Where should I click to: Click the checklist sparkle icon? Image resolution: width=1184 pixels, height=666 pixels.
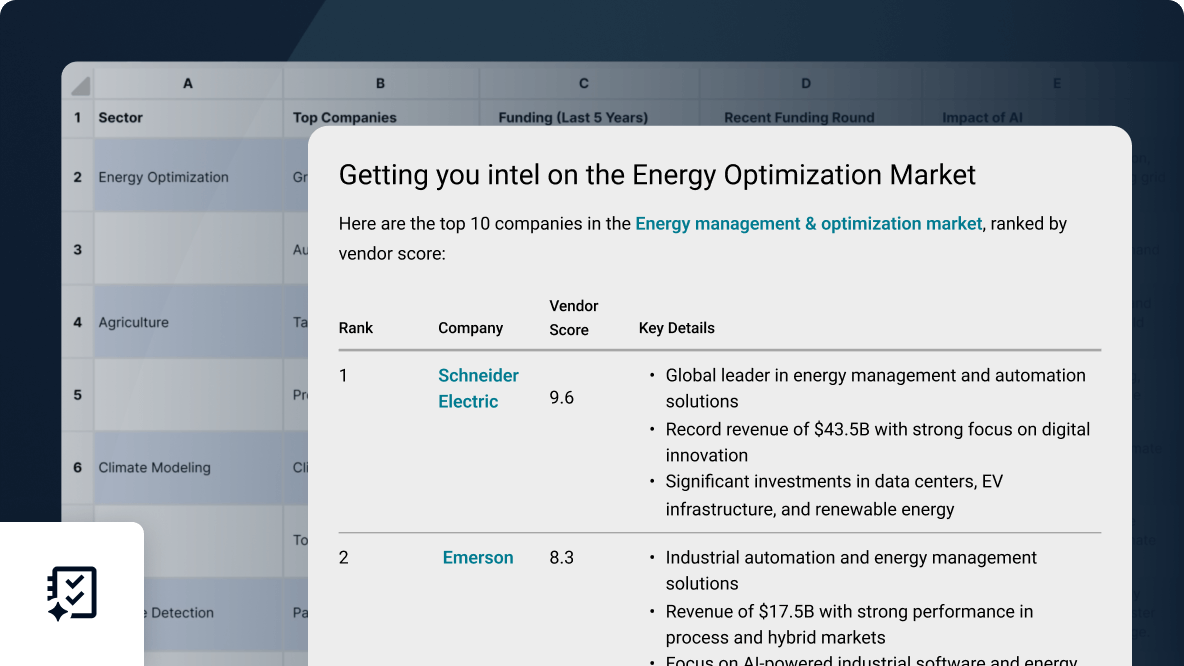[72, 594]
